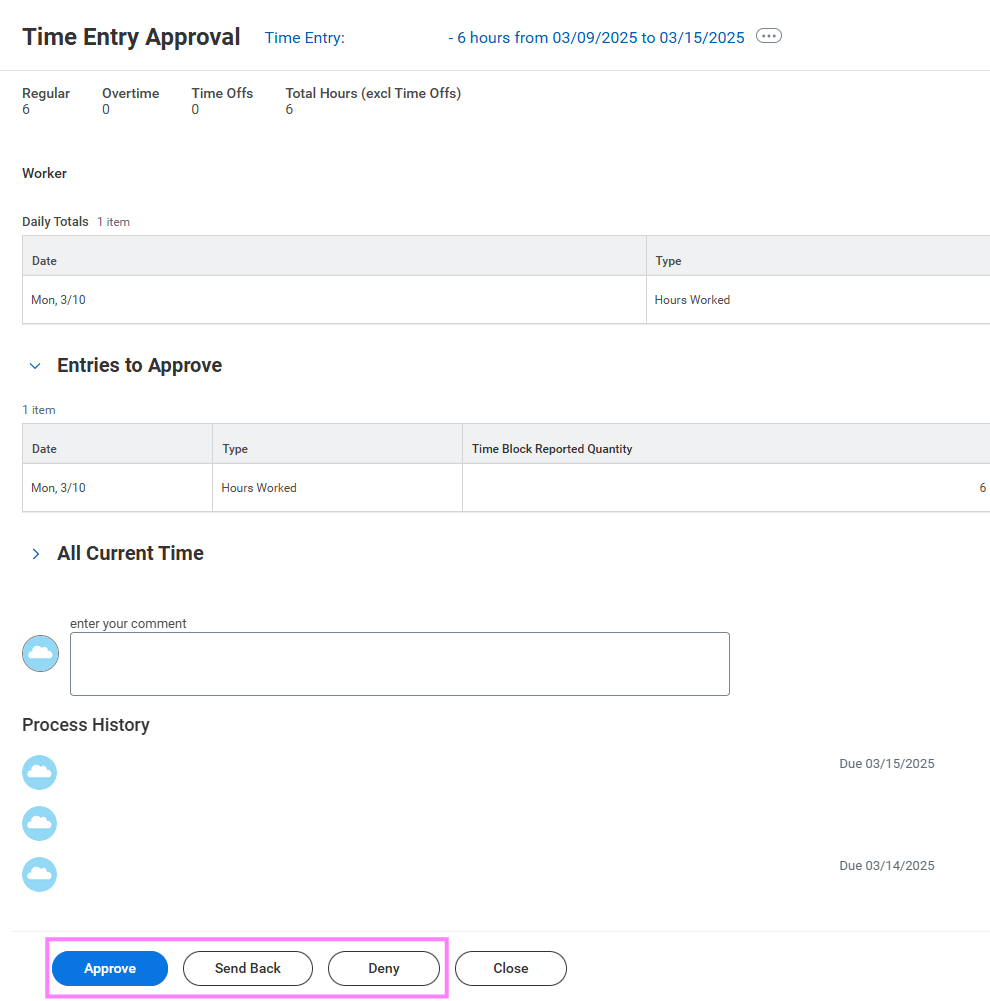The height and width of the screenshot is (1001, 990).
Task: Click the Type column header in Daily Totals
Action: coord(667,260)
